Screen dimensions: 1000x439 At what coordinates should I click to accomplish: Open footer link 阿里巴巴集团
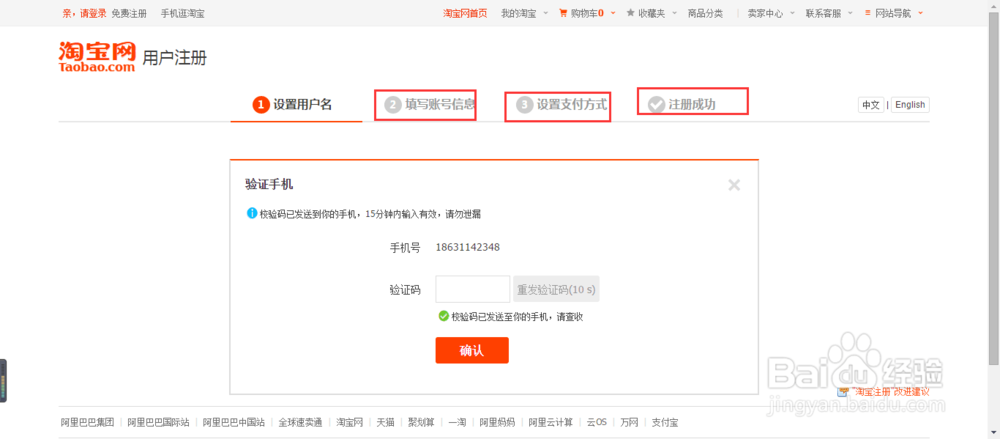click(87, 422)
